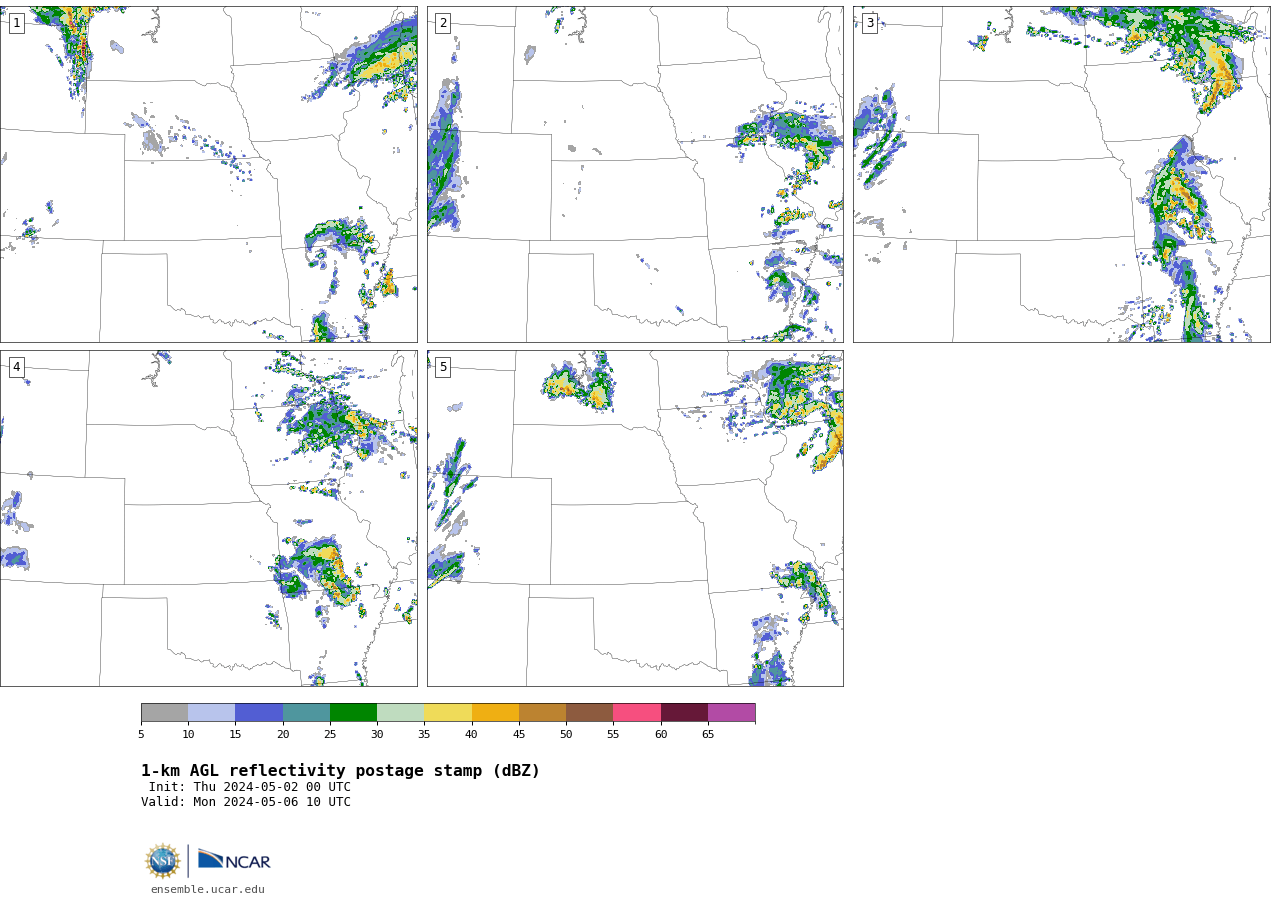1280x901 pixels.
Task: Click the colorbar tick label 30
Action: pos(377,735)
